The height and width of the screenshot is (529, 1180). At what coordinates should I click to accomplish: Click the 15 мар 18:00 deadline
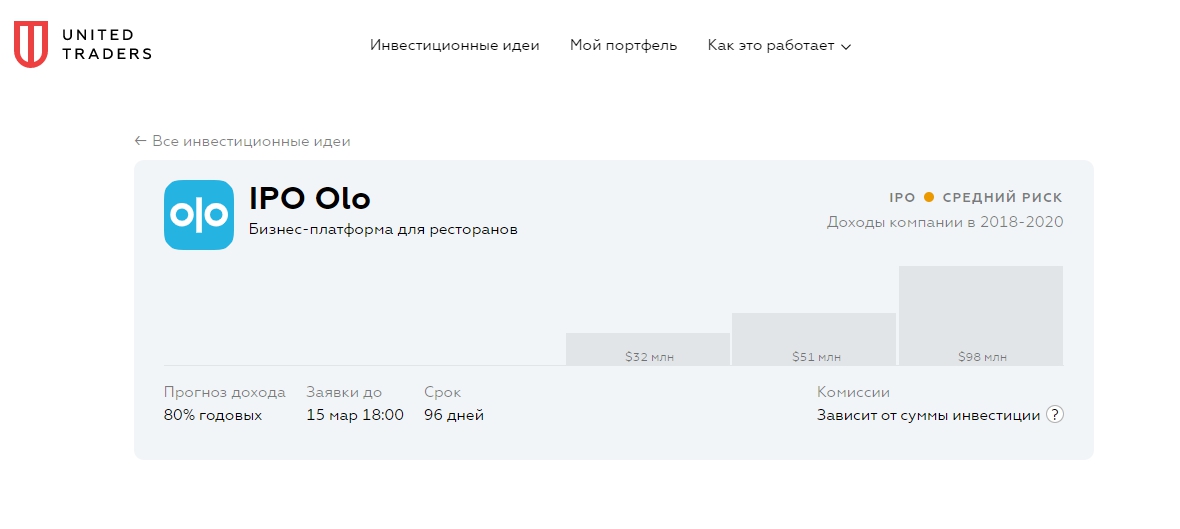pos(355,415)
